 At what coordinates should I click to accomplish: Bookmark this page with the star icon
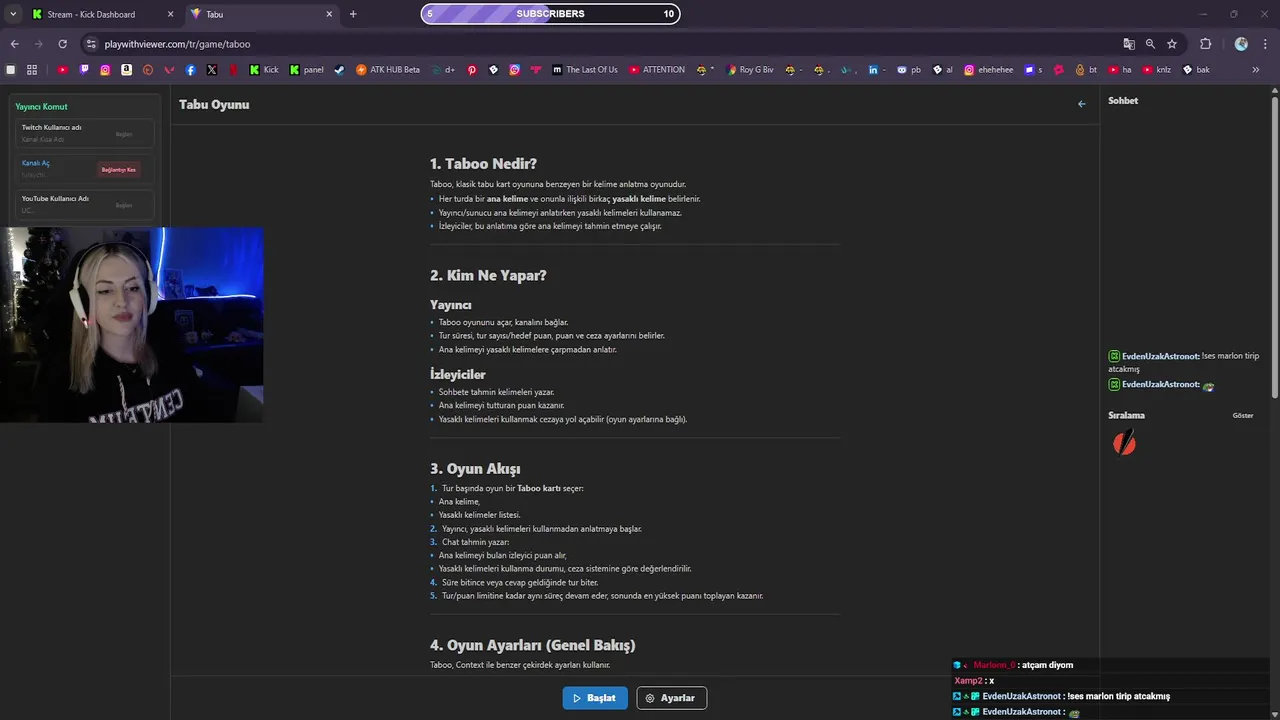click(x=1172, y=44)
